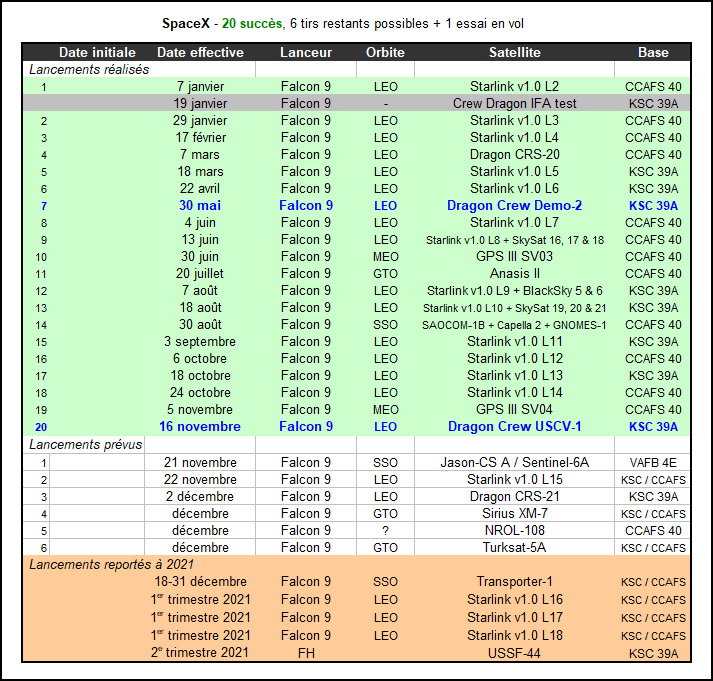713x681 pixels.
Task: Click 'Starlink v1.0 L16' satellite cell
Action: (x=515, y=599)
